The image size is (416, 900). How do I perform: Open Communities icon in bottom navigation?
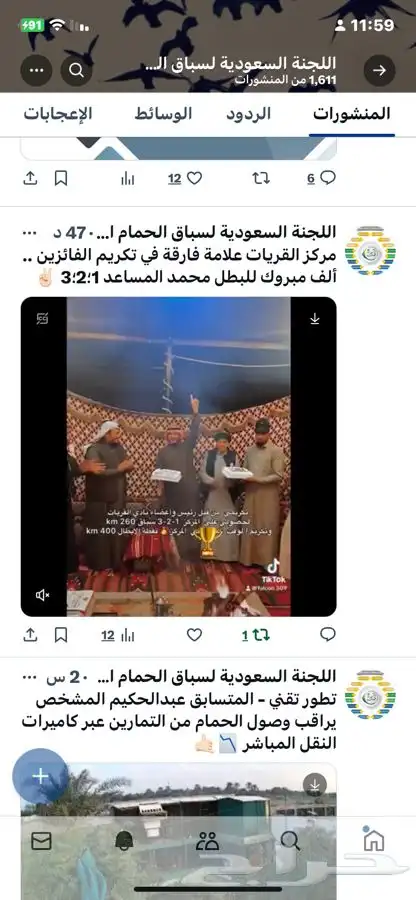[207, 841]
